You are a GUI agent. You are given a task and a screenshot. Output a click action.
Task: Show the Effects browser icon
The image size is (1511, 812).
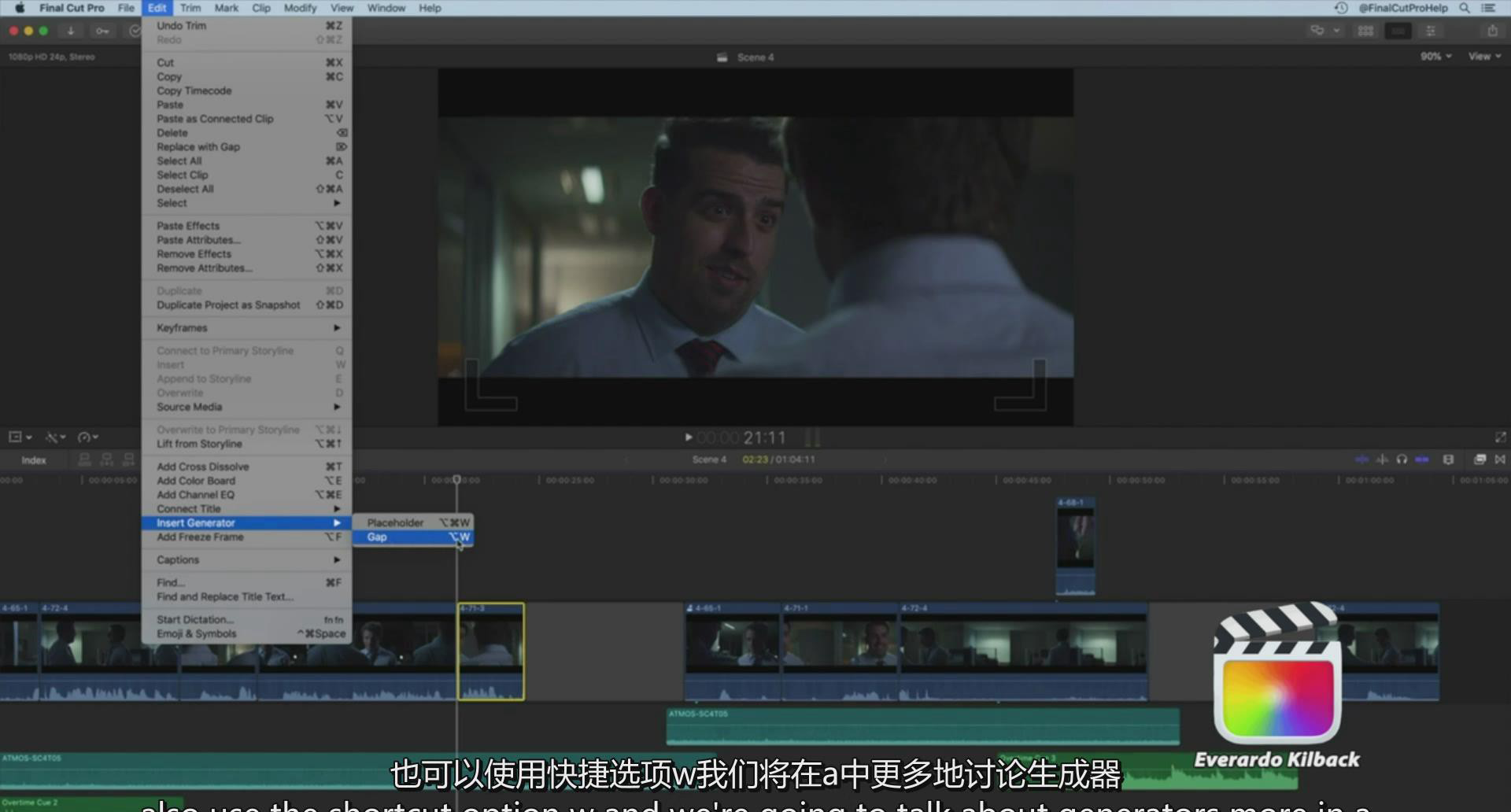(1480, 460)
